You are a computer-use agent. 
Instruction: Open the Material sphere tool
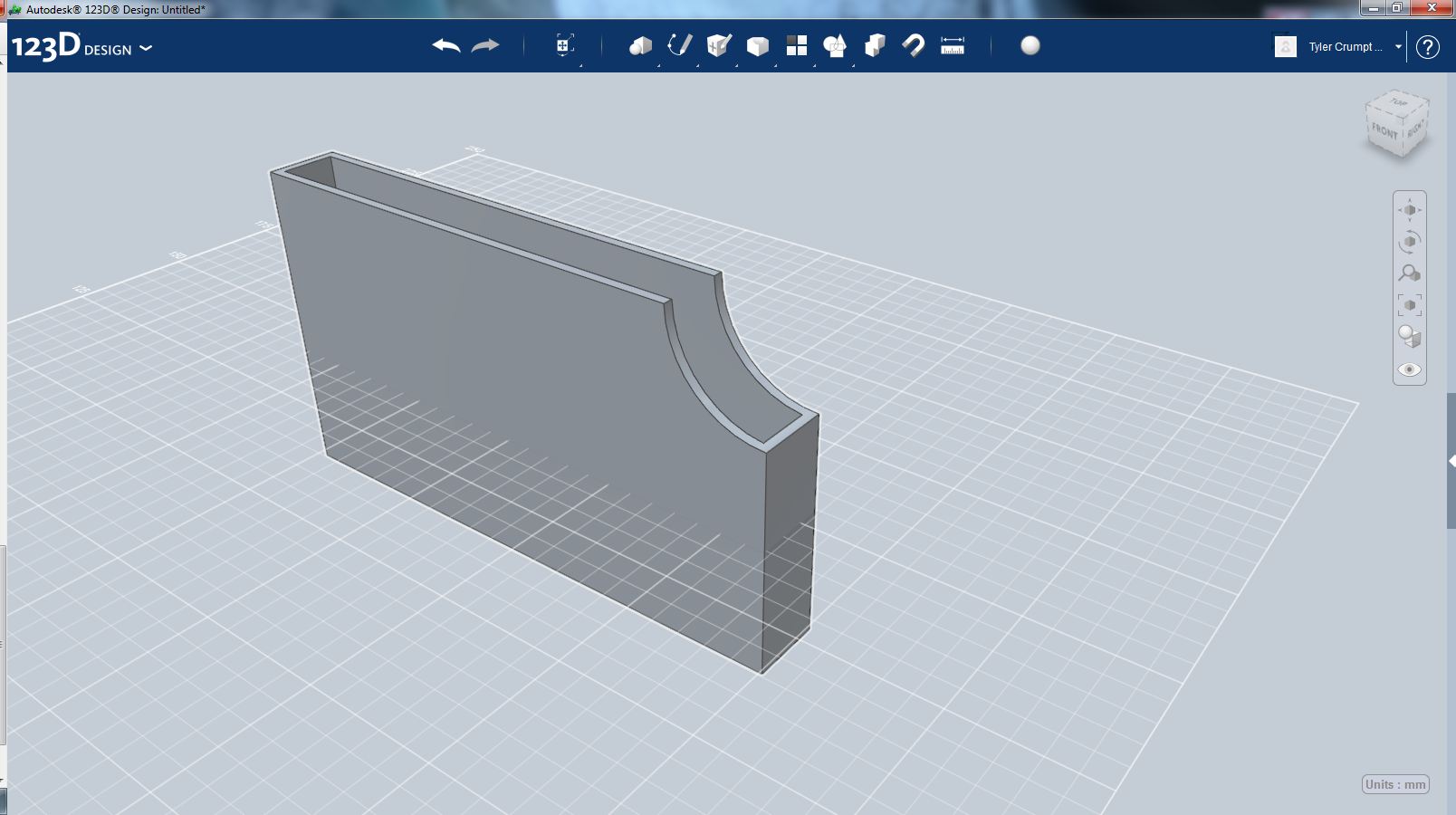click(1030, 45)
